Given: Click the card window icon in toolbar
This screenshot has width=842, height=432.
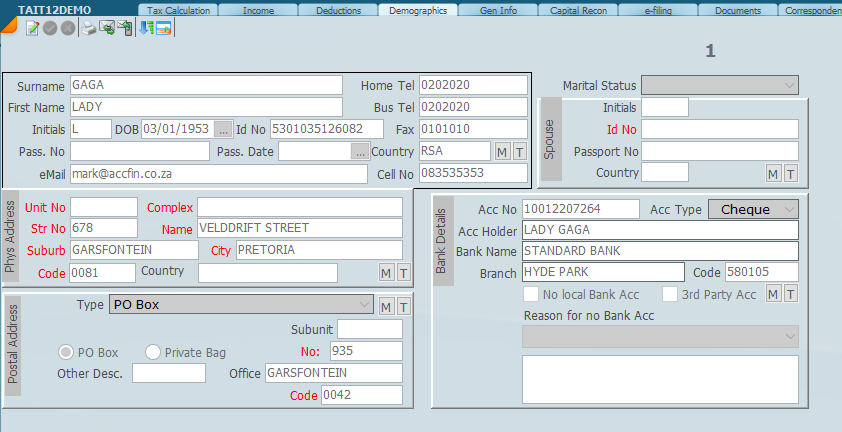Looking at the screenshot, I should 162,28.
